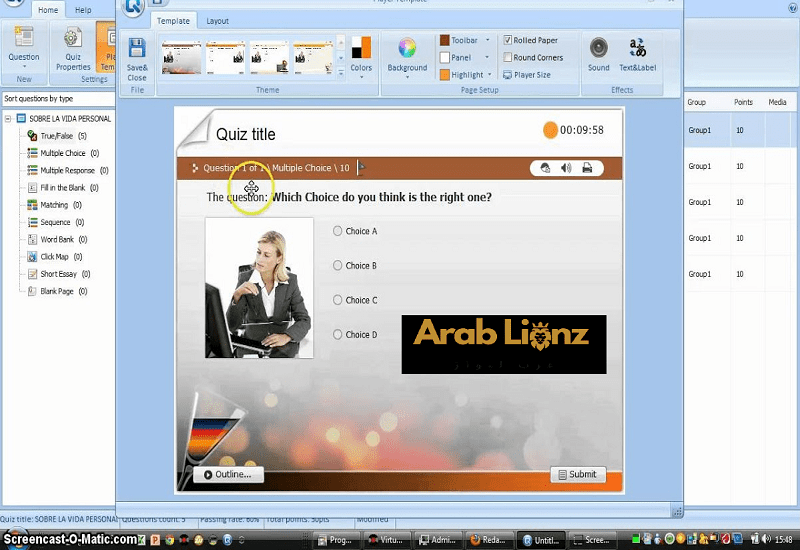Click the volume icon in system tray
The width and height of the screenshot is (800, 550).
[x=765, y=539]
